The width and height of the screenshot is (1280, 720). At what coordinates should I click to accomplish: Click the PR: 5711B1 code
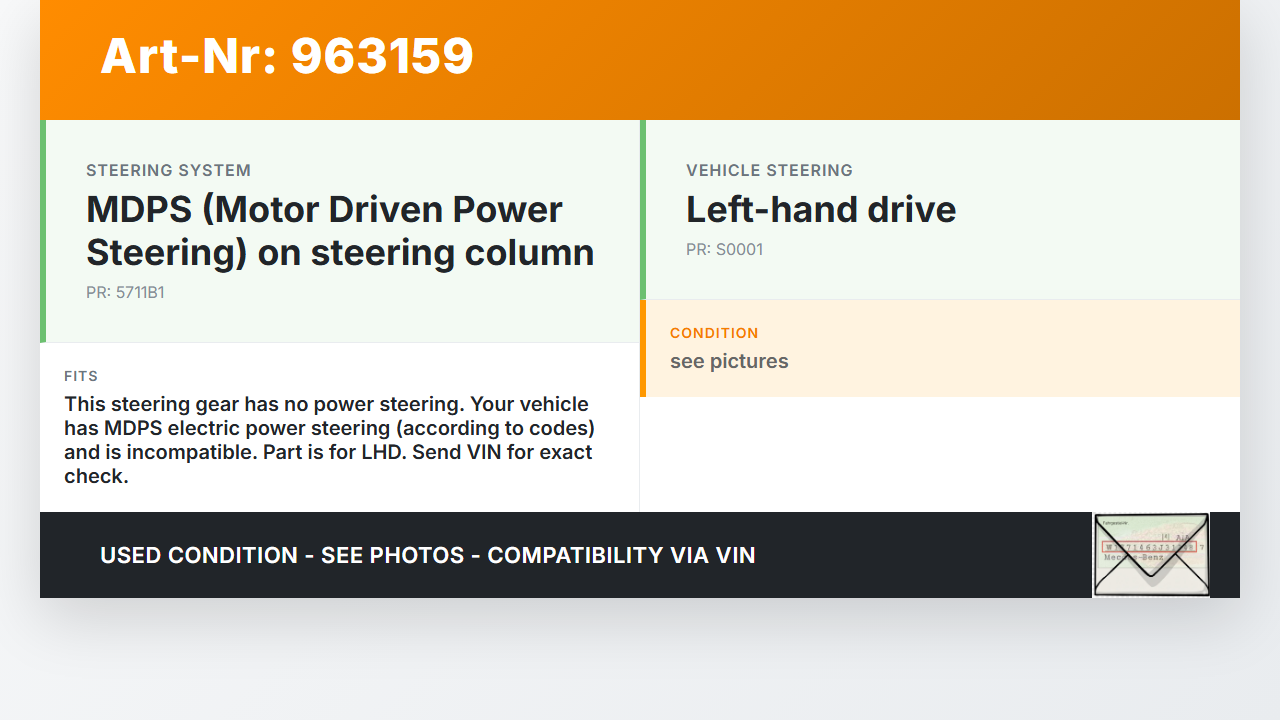pyautogui.click(x=125, y=293)
